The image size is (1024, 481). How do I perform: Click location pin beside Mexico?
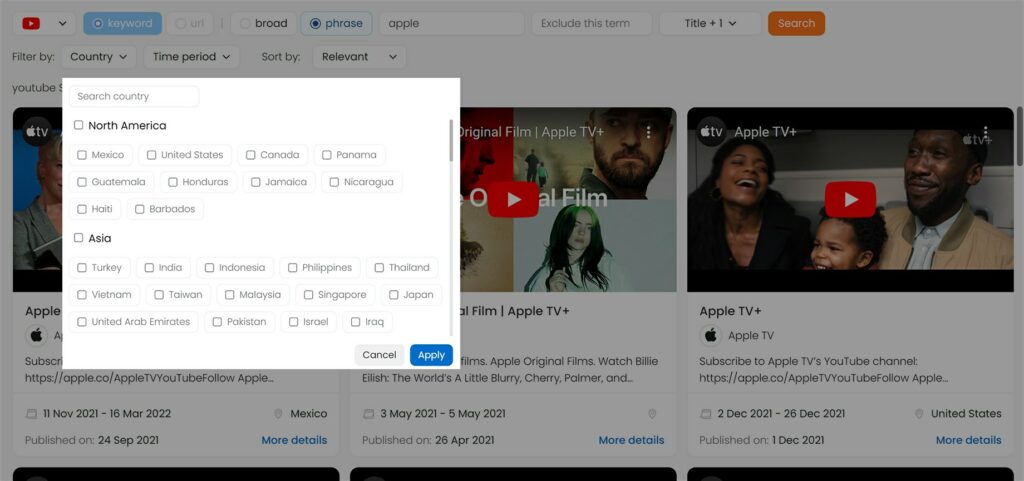pyautogui.click(x=278, y=414)
